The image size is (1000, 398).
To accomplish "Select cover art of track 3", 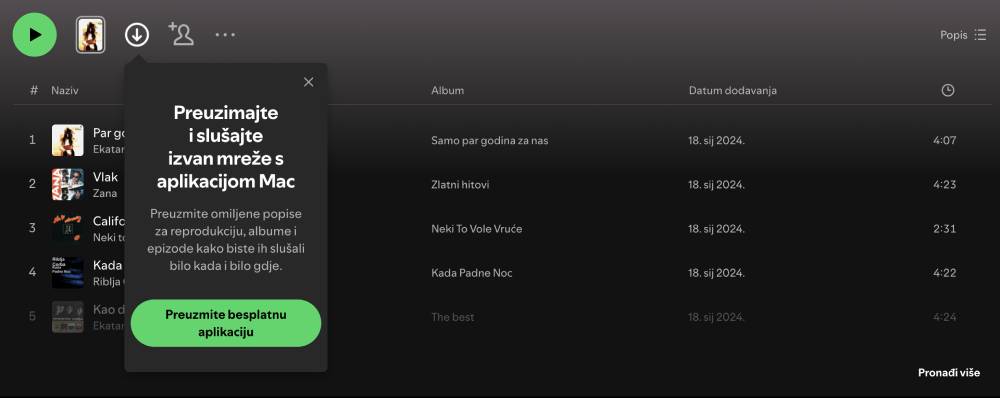I will click(68, 228).
